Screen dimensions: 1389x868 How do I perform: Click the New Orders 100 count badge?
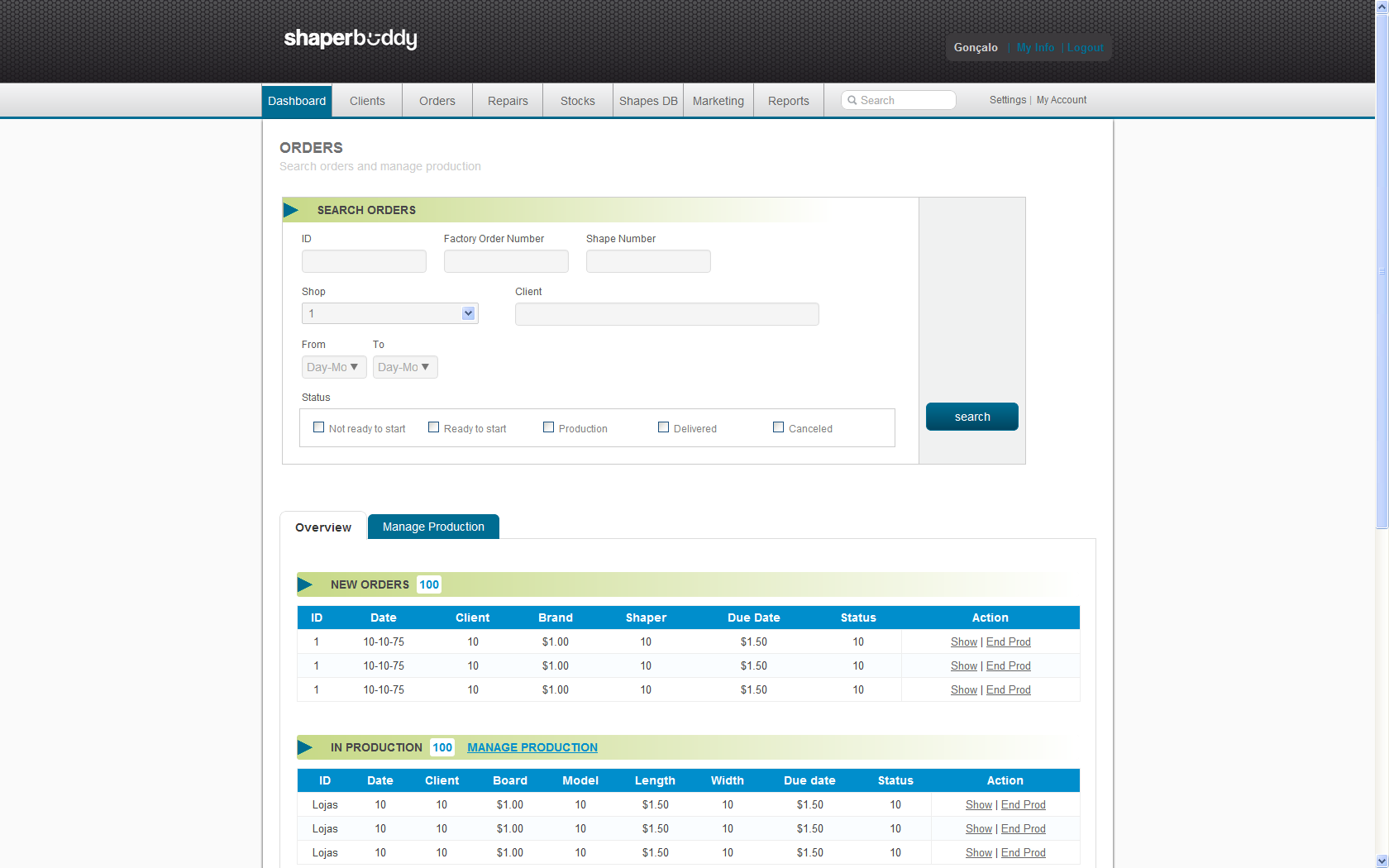pos(429,584)
